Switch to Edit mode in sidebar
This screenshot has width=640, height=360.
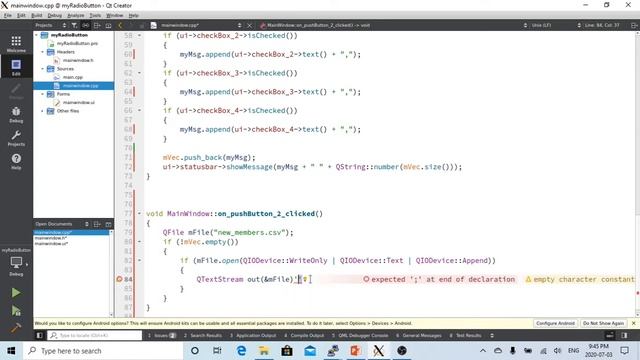pyautogui.click(x=16, y=67)
